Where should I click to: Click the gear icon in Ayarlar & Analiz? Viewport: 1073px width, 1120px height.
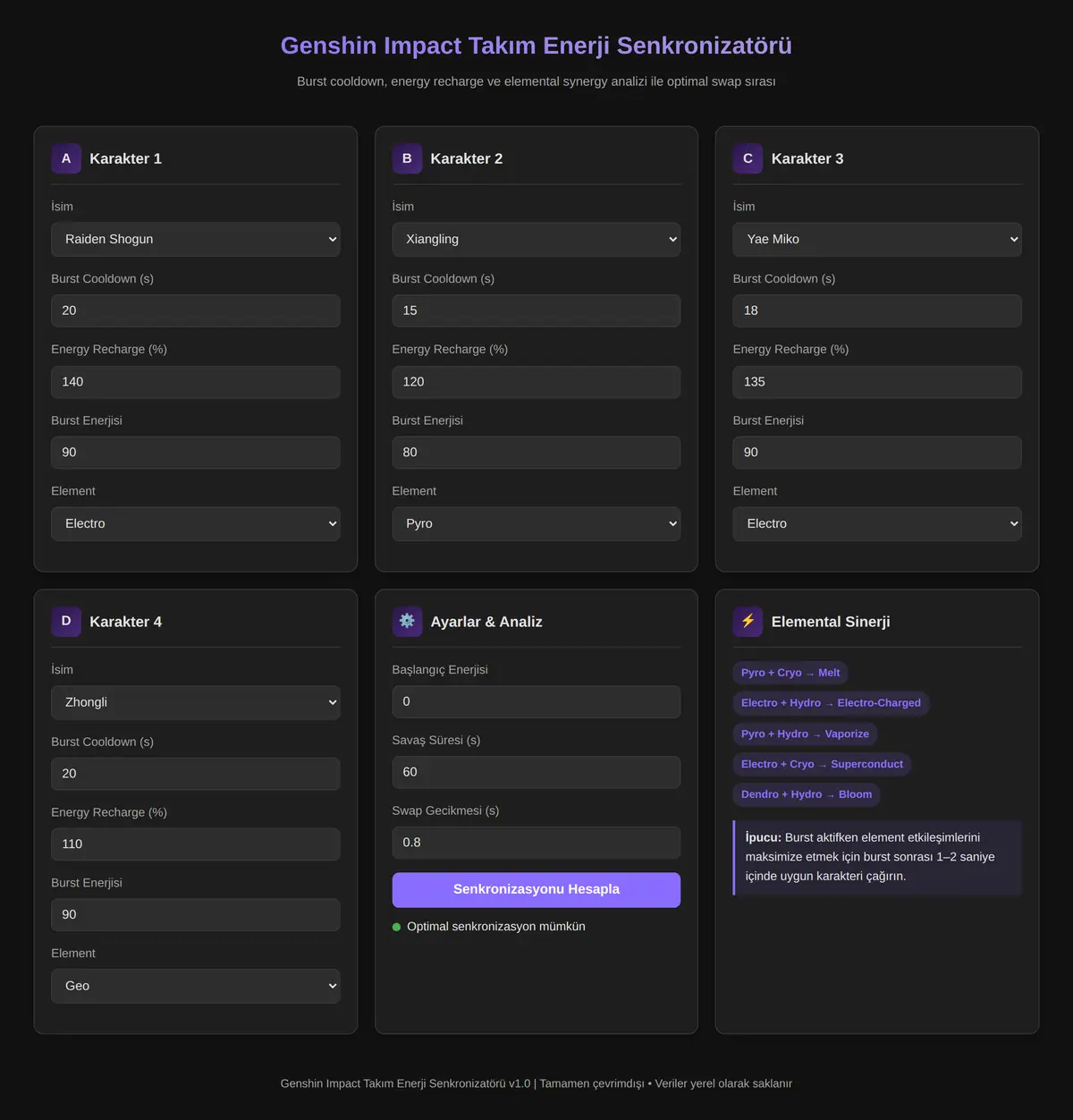[407, 621]
